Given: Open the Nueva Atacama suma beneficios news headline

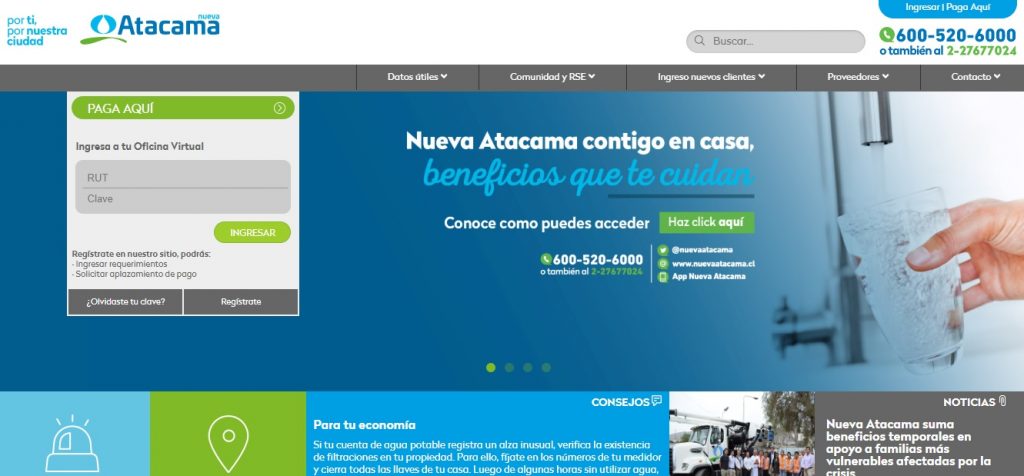Looking at the screenshot, I should [x=908, y=449].
